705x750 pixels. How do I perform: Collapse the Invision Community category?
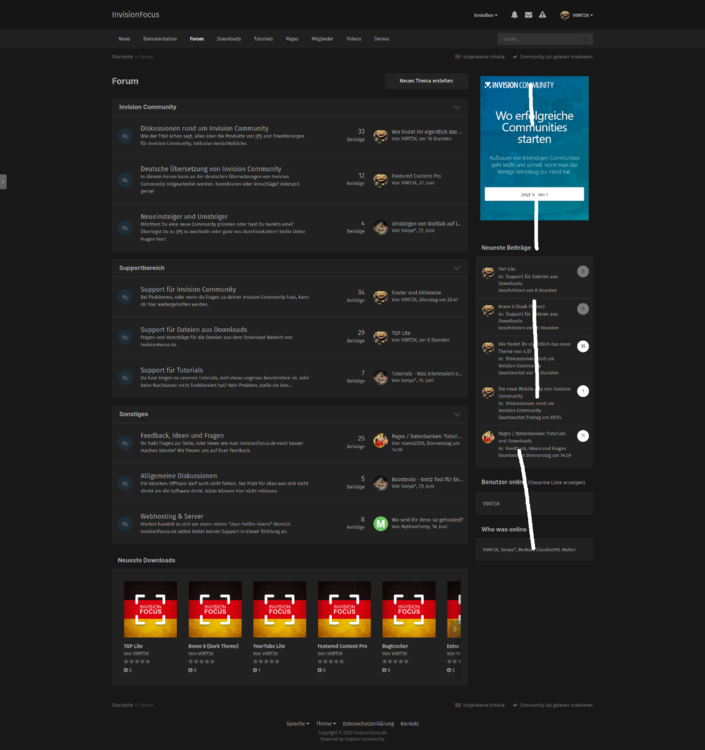click(457, 106)
